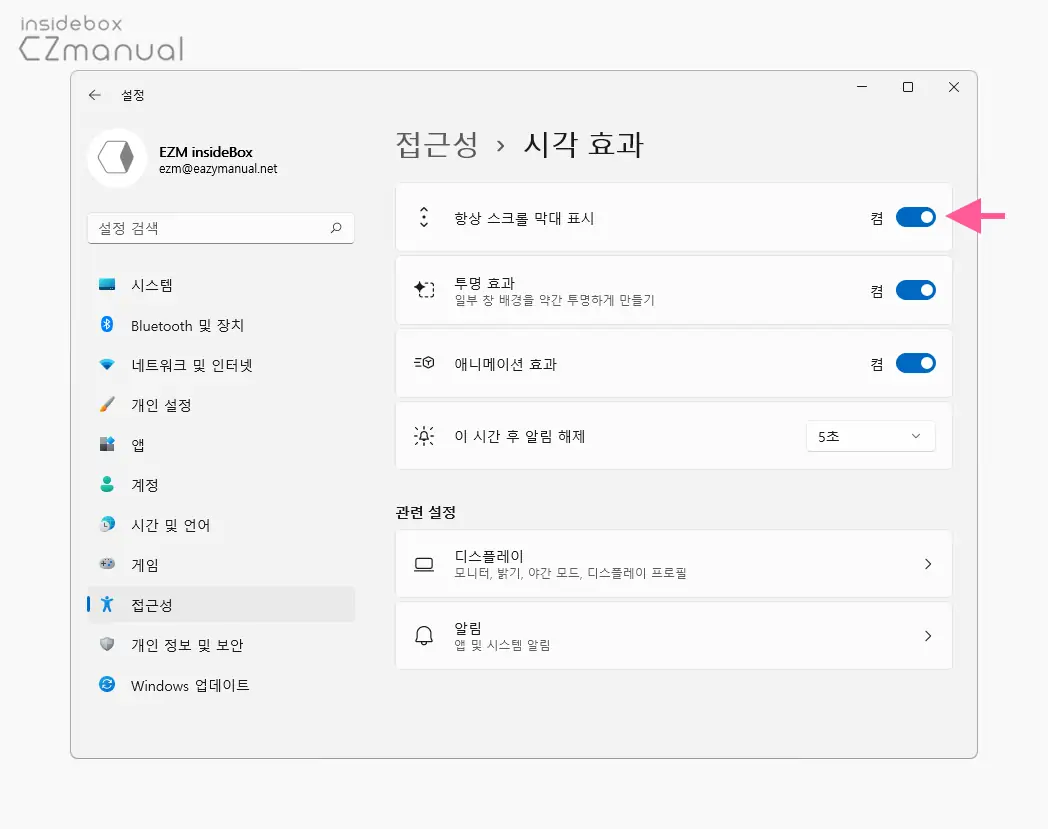This screenshot has width=1048, height=829.
Task: Click the 애니메이션 효과 icon
Action: (424, 362)
